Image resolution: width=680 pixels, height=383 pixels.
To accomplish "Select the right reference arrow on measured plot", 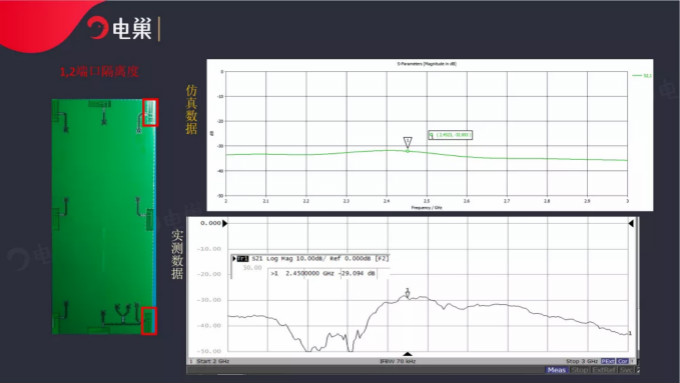I will [x=631, y=223].
